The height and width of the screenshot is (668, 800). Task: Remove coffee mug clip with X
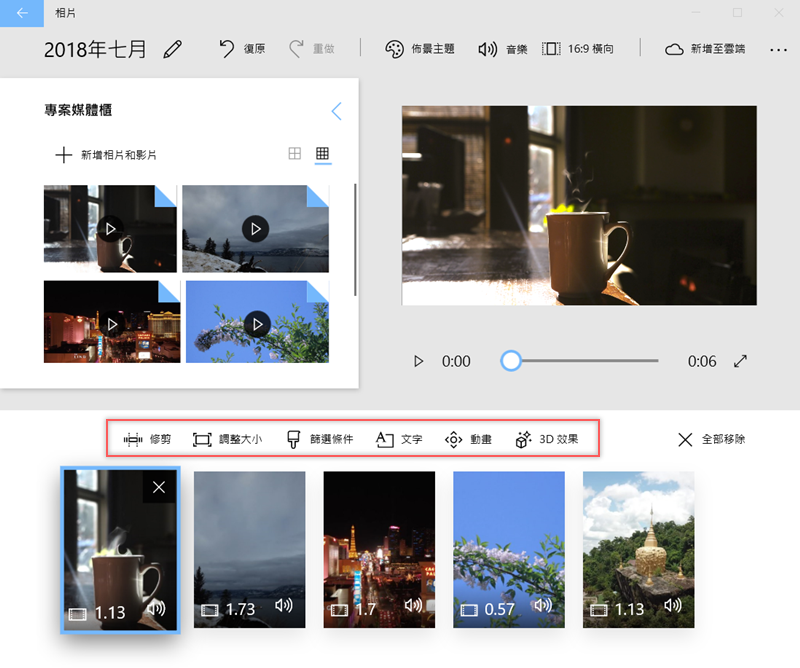point(159,487)
